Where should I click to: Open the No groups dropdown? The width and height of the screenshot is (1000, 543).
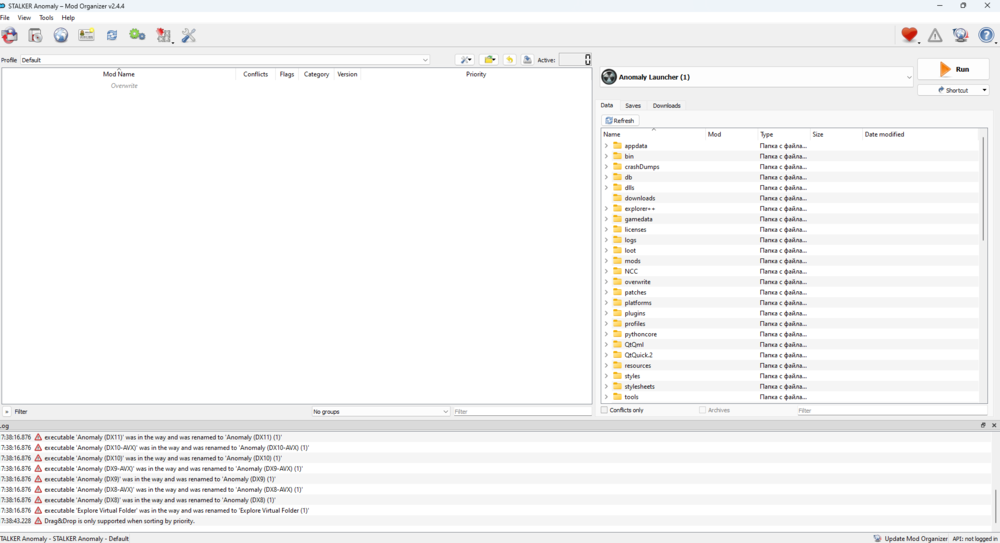click(x=380, y=411)
